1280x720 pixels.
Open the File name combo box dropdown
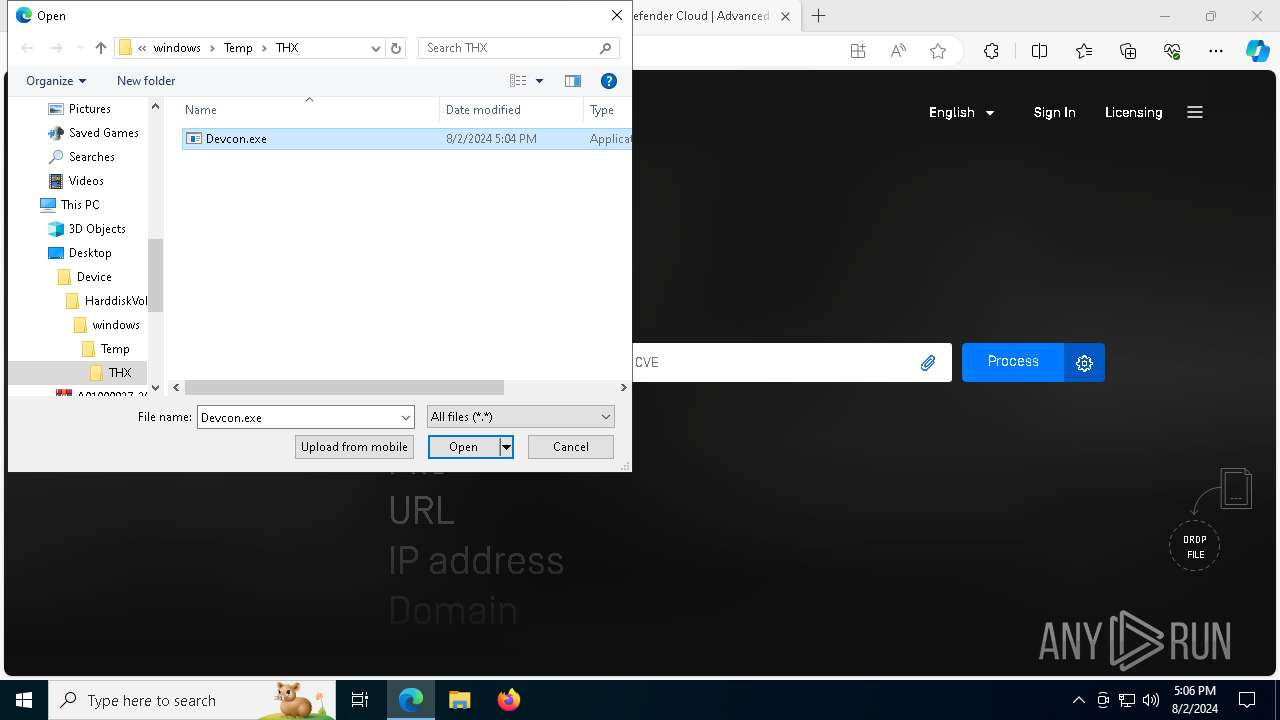pyautogui.click(x=406, y=417)
